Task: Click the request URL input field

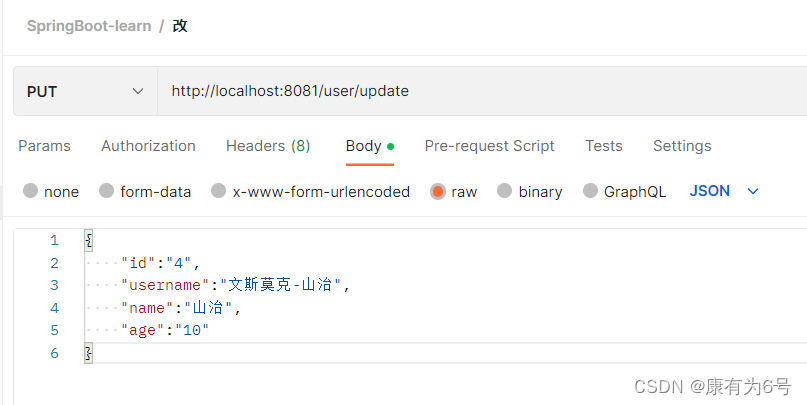Action: coord(482,92)
